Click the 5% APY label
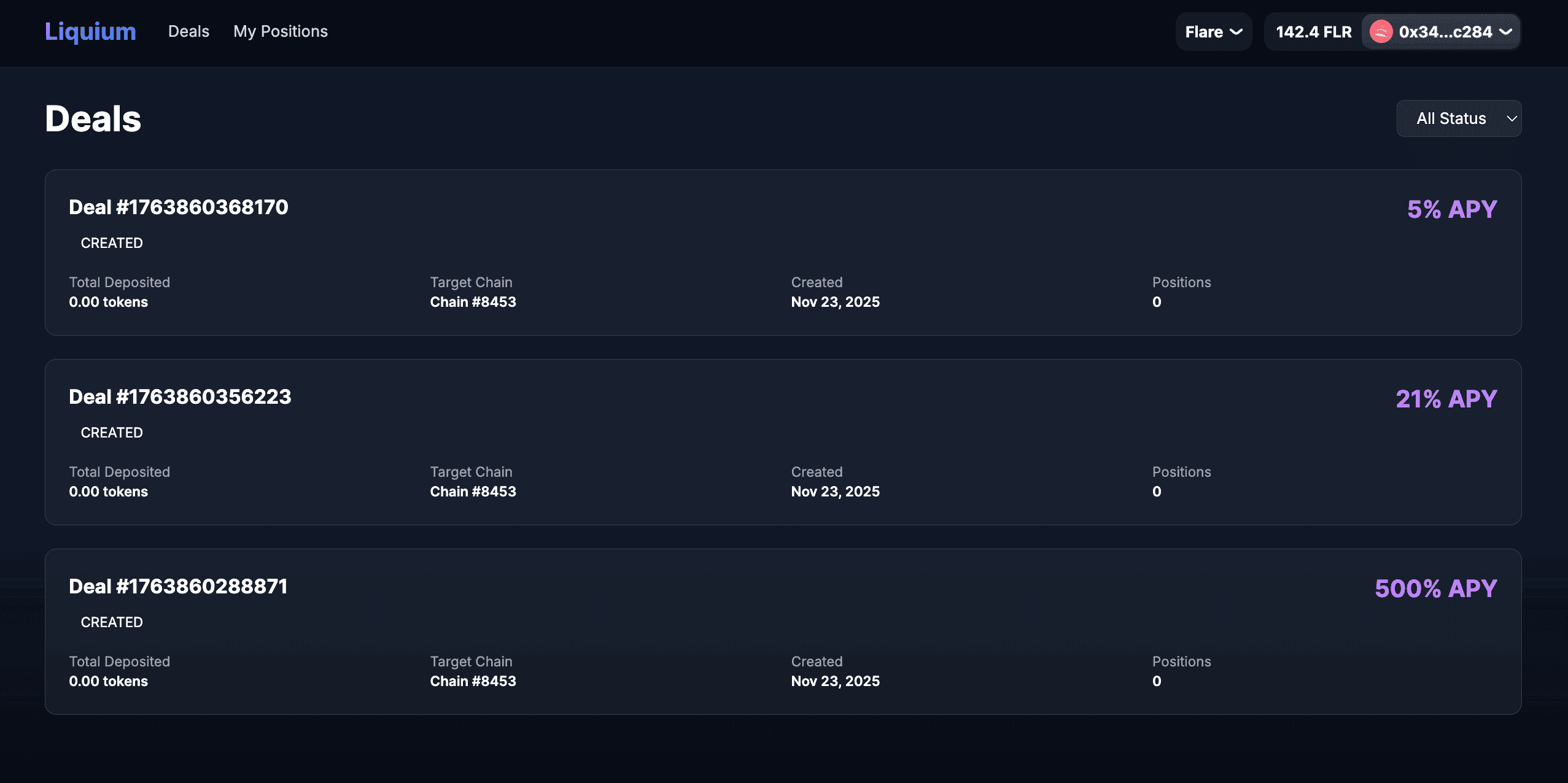This screenshot has width=1568, height=783. tap(1451, 209)
